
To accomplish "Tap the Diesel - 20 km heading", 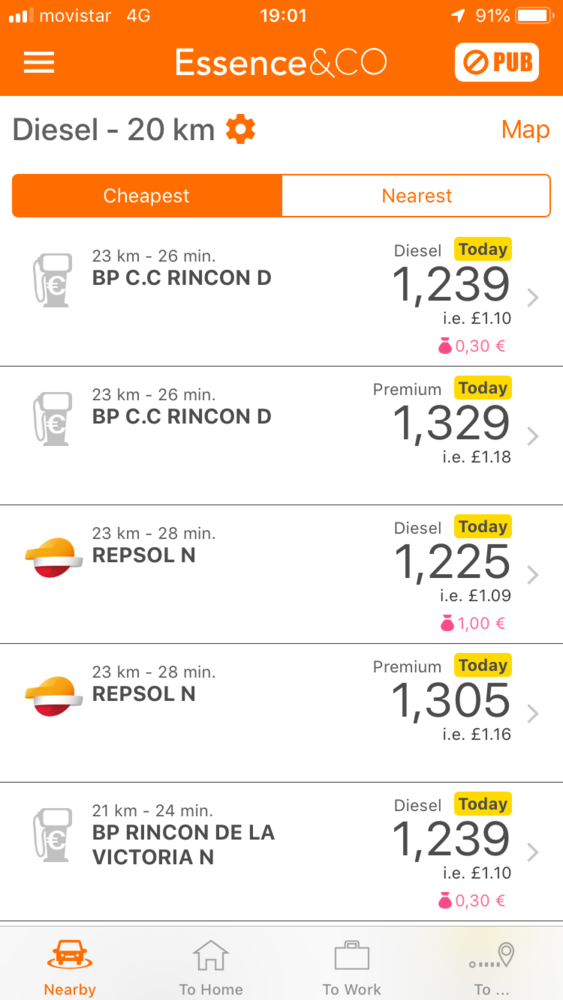I will click(x=113, y=130).
